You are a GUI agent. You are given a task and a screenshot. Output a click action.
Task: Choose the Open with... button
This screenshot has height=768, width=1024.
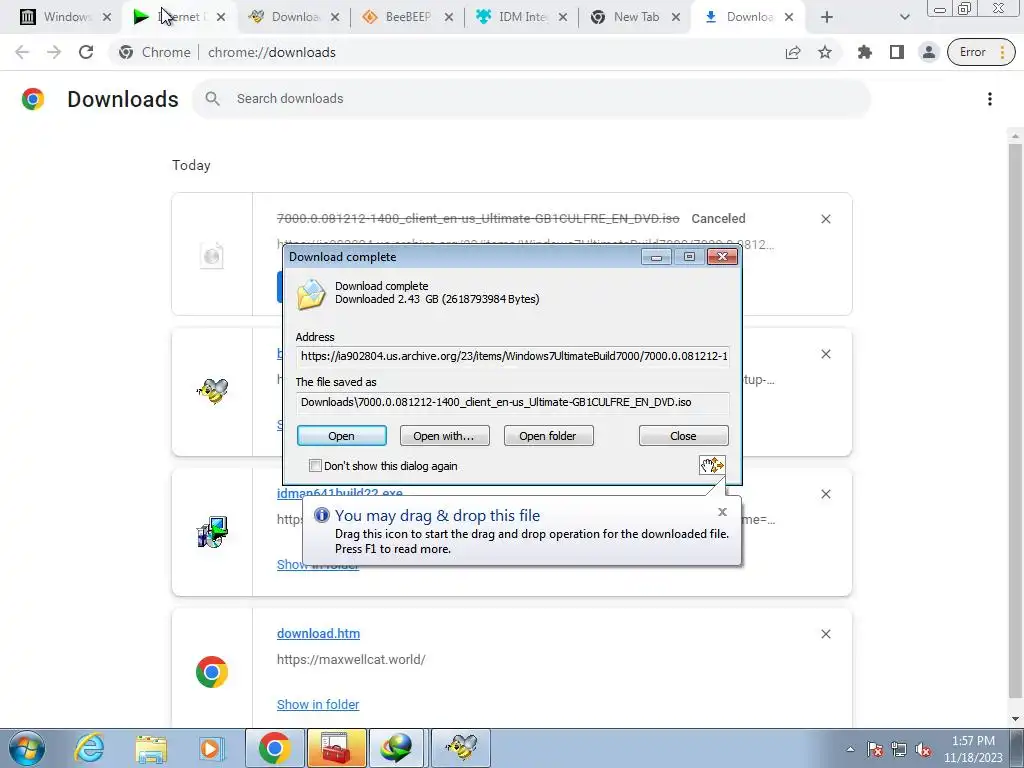pyautogui.click(x=444, y=436)
